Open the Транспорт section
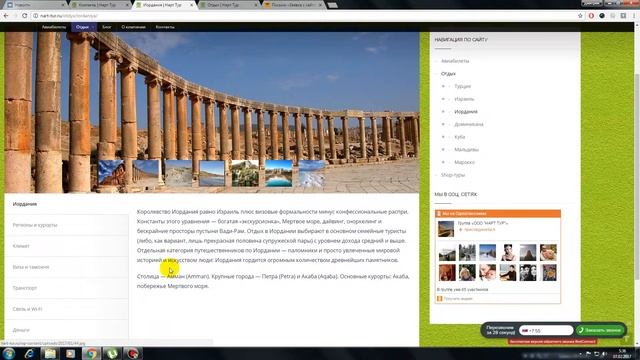This screenshot has height=360, width=640. pyautogui.click(x=67, y=288)
